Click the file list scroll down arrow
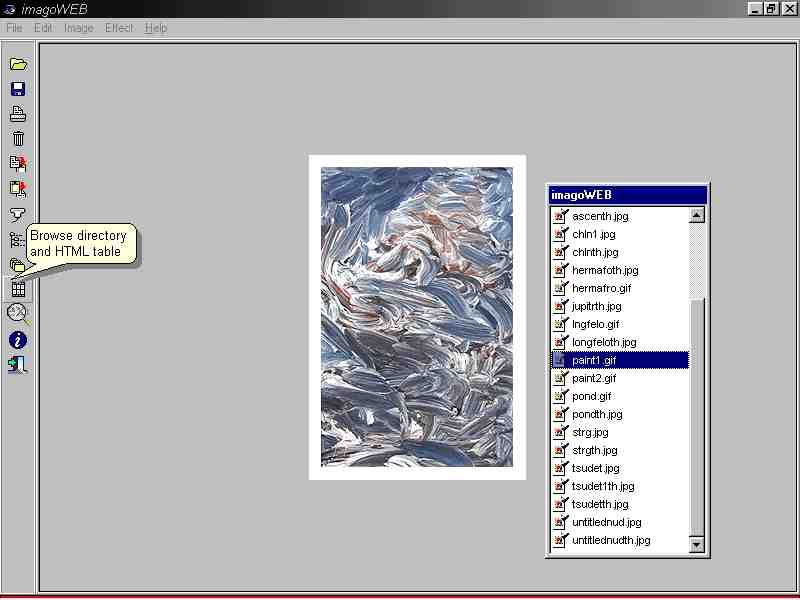Image resolution: width=800 pixels, height=600 pixels. 697,545
